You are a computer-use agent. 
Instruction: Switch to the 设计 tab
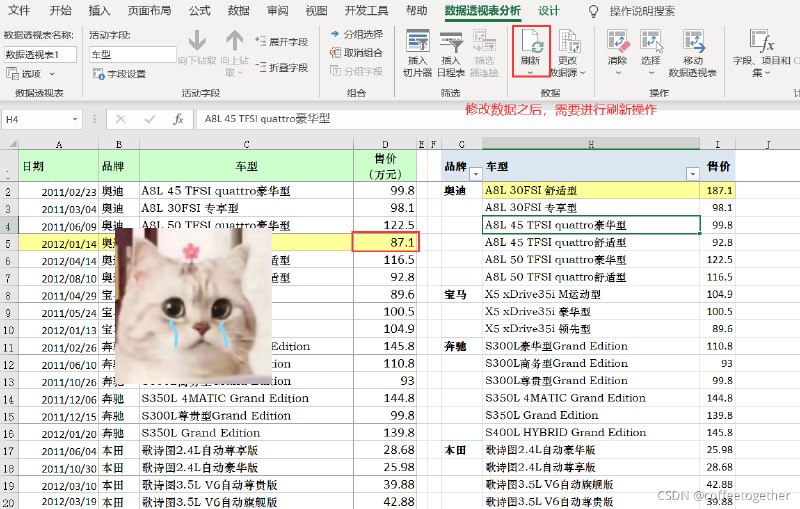point(548,11)
